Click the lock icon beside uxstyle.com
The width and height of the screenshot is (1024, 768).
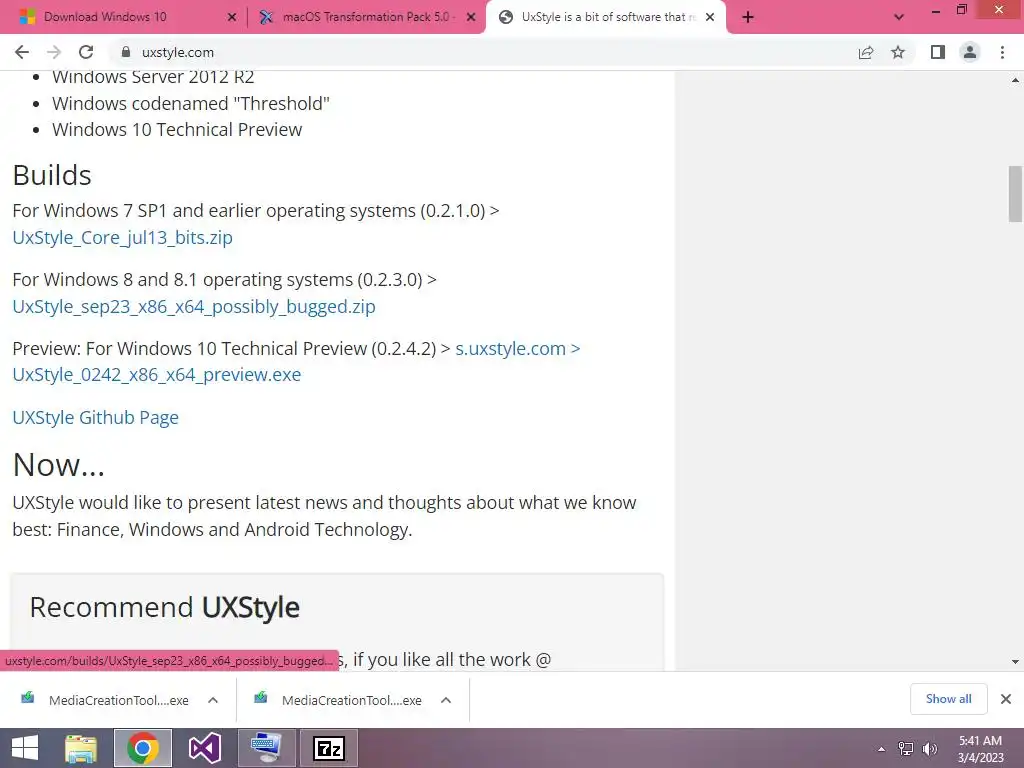(x=126, y=52)
